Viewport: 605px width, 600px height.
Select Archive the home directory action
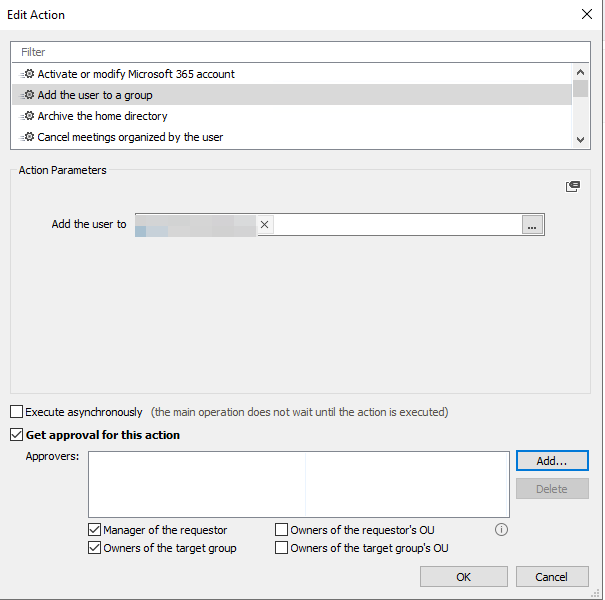[102, 116]
